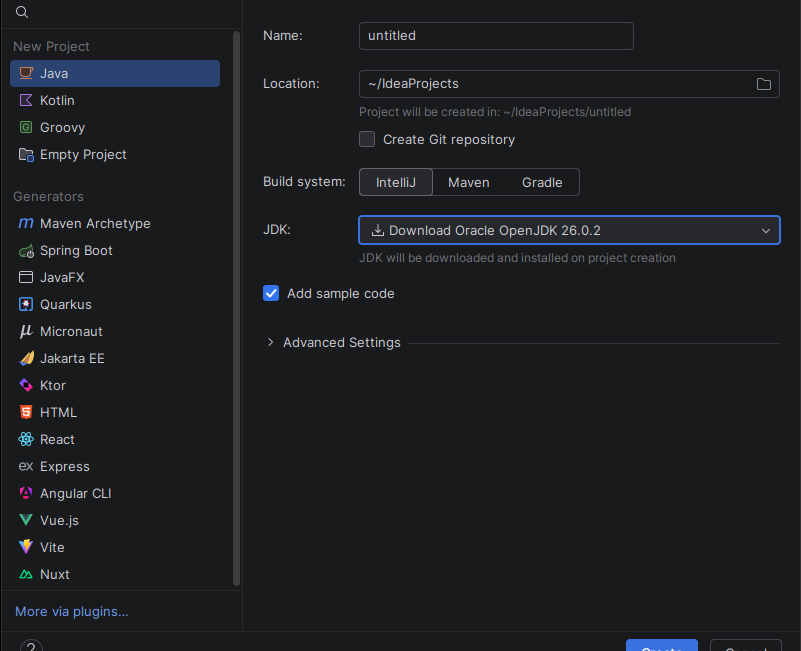This screenshot has width=801, height=651.
Task: Choose IntelliJ build system
Action: point(396,182)
